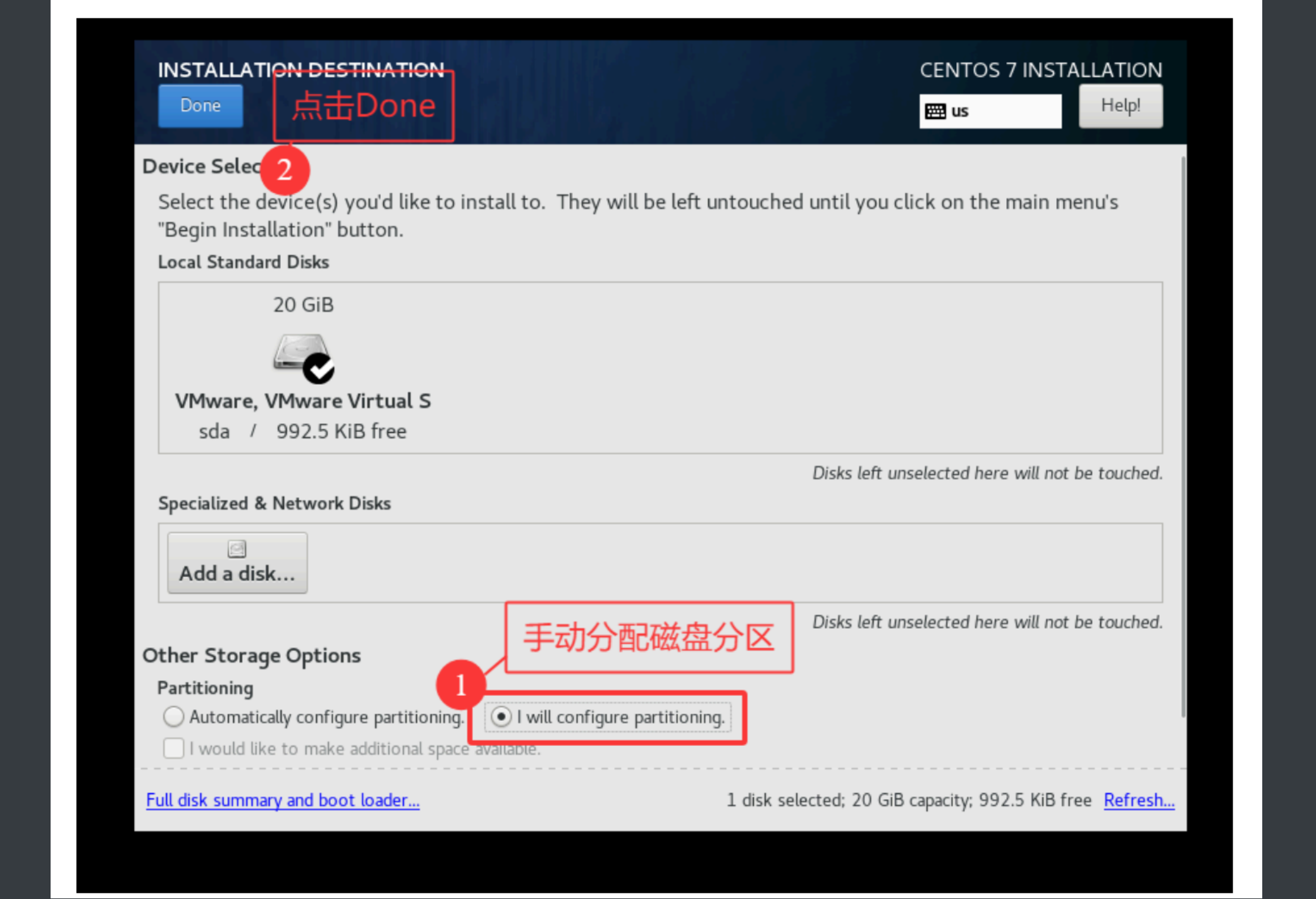Open the Help! button
This screenshot has height=899, width=1316.
tap(1120, 106)
